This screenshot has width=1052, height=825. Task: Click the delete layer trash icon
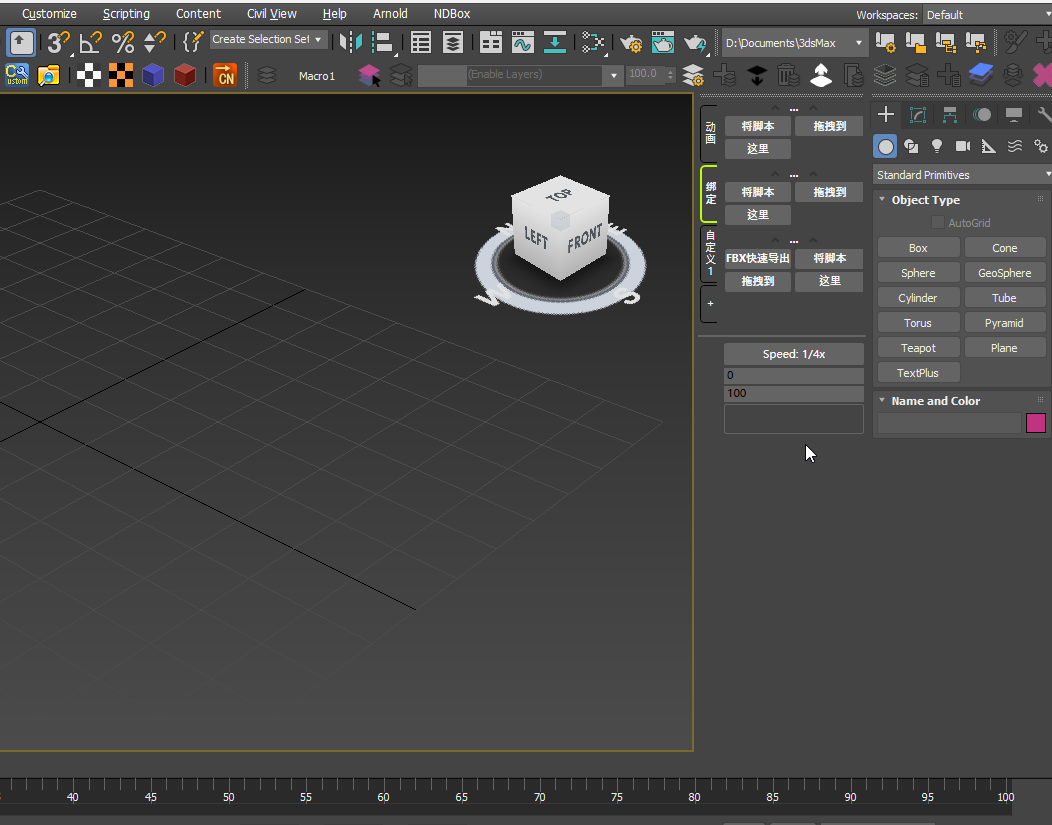[789, 75]
